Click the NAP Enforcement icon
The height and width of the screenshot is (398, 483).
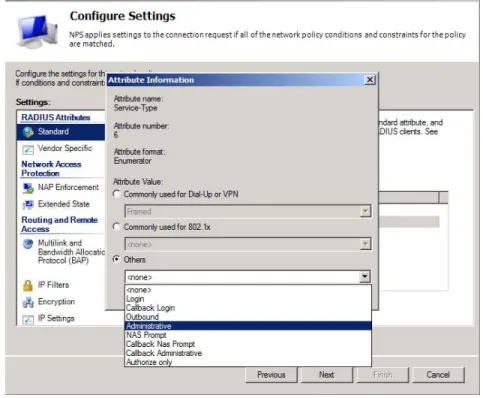pyautogui.click(x=28, y=188)
